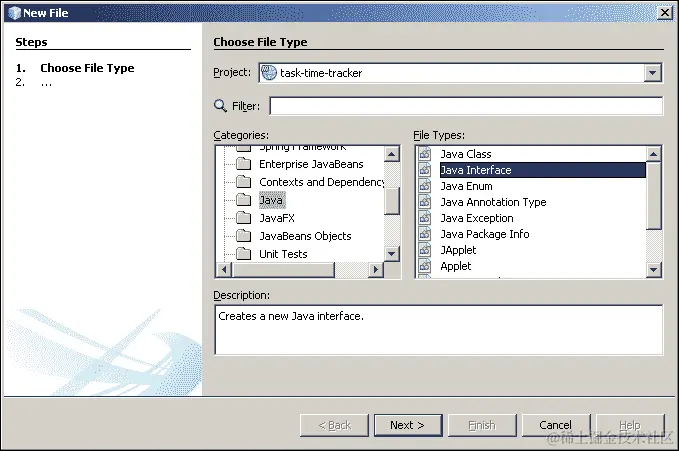Select the Java category
This screenshot has height=451, width=679.
tap(272, 200)
